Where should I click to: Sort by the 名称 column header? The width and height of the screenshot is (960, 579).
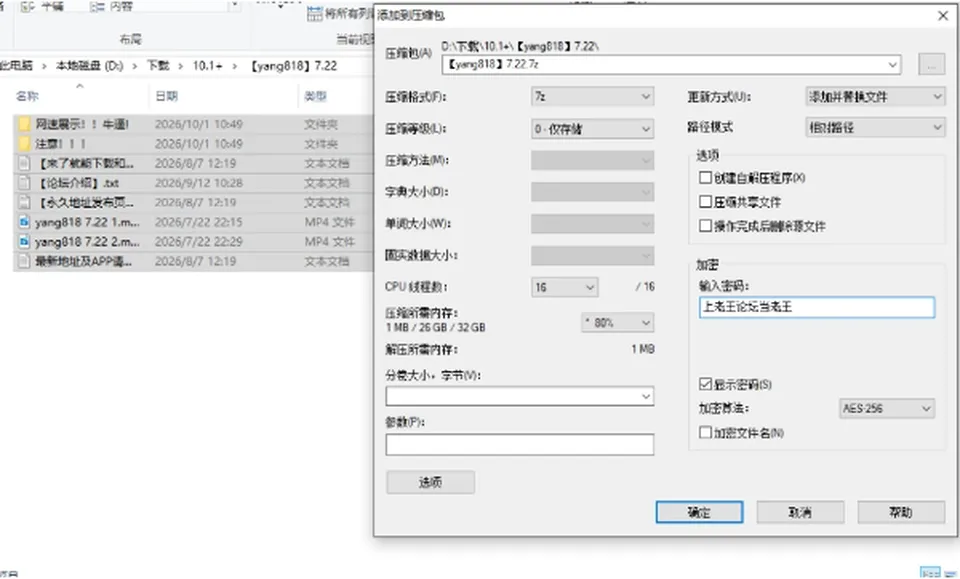pyautogui.click(x=27, y=96)
